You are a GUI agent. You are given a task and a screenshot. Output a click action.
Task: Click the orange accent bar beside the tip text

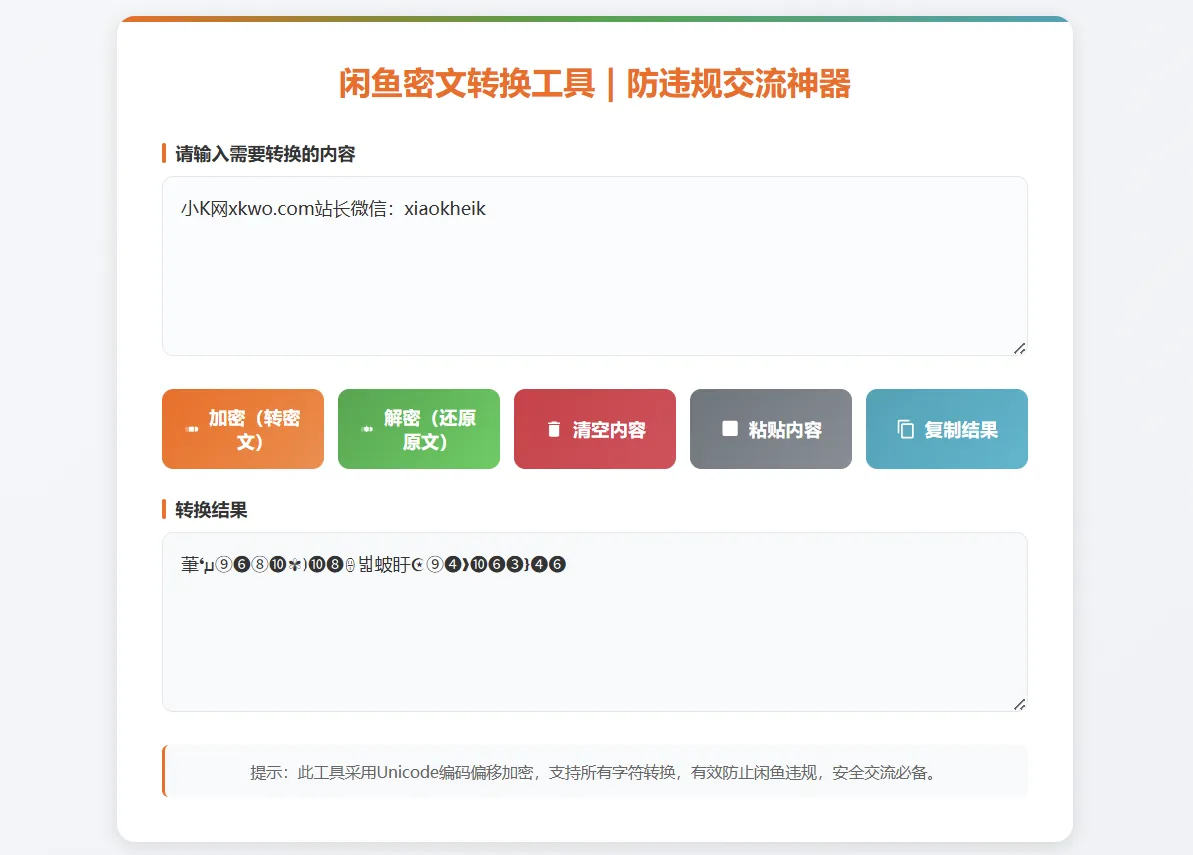click(x=164, y=772)
